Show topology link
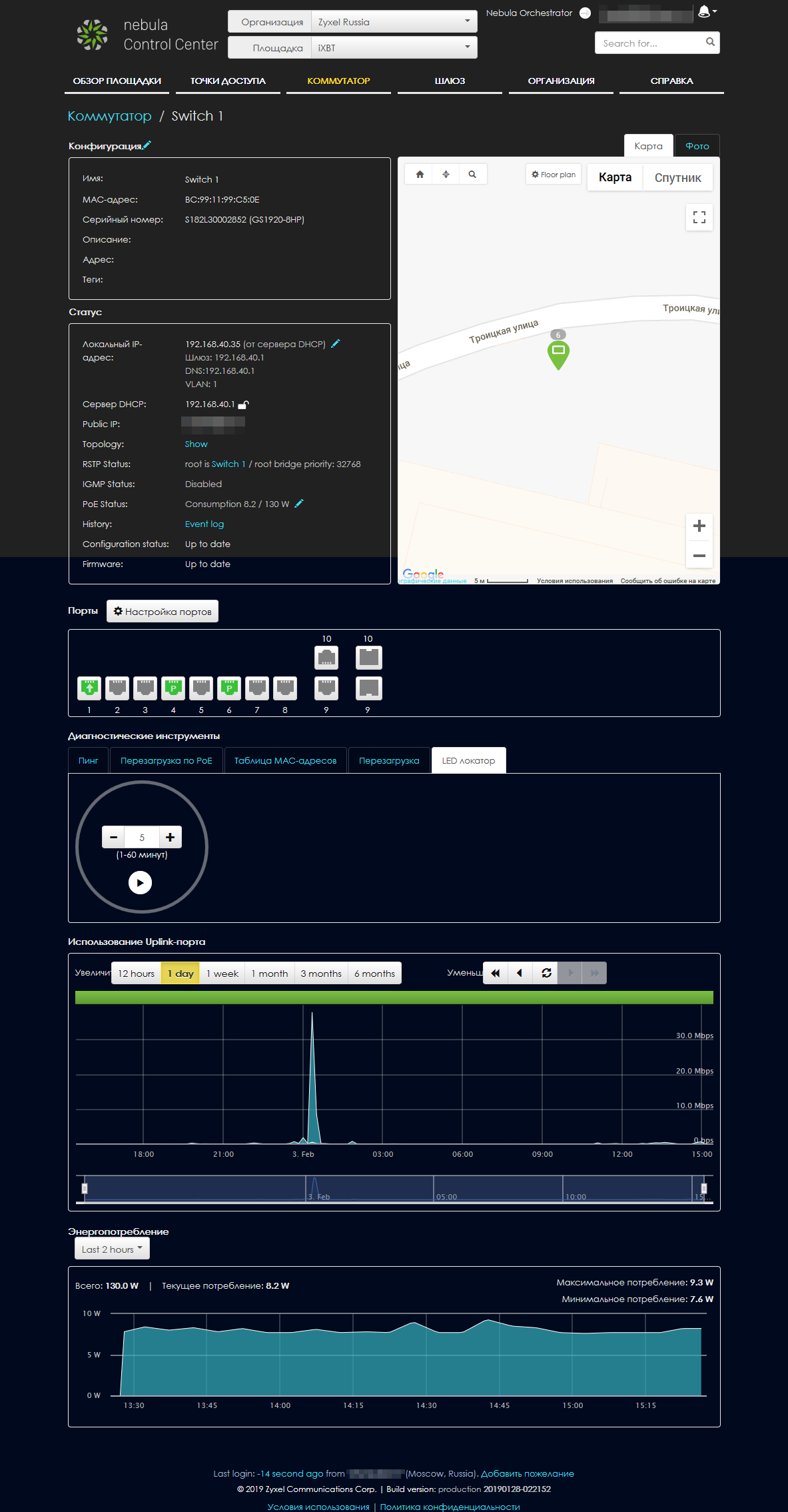Viewport: 788px width, 1512px height. point(196,444)
